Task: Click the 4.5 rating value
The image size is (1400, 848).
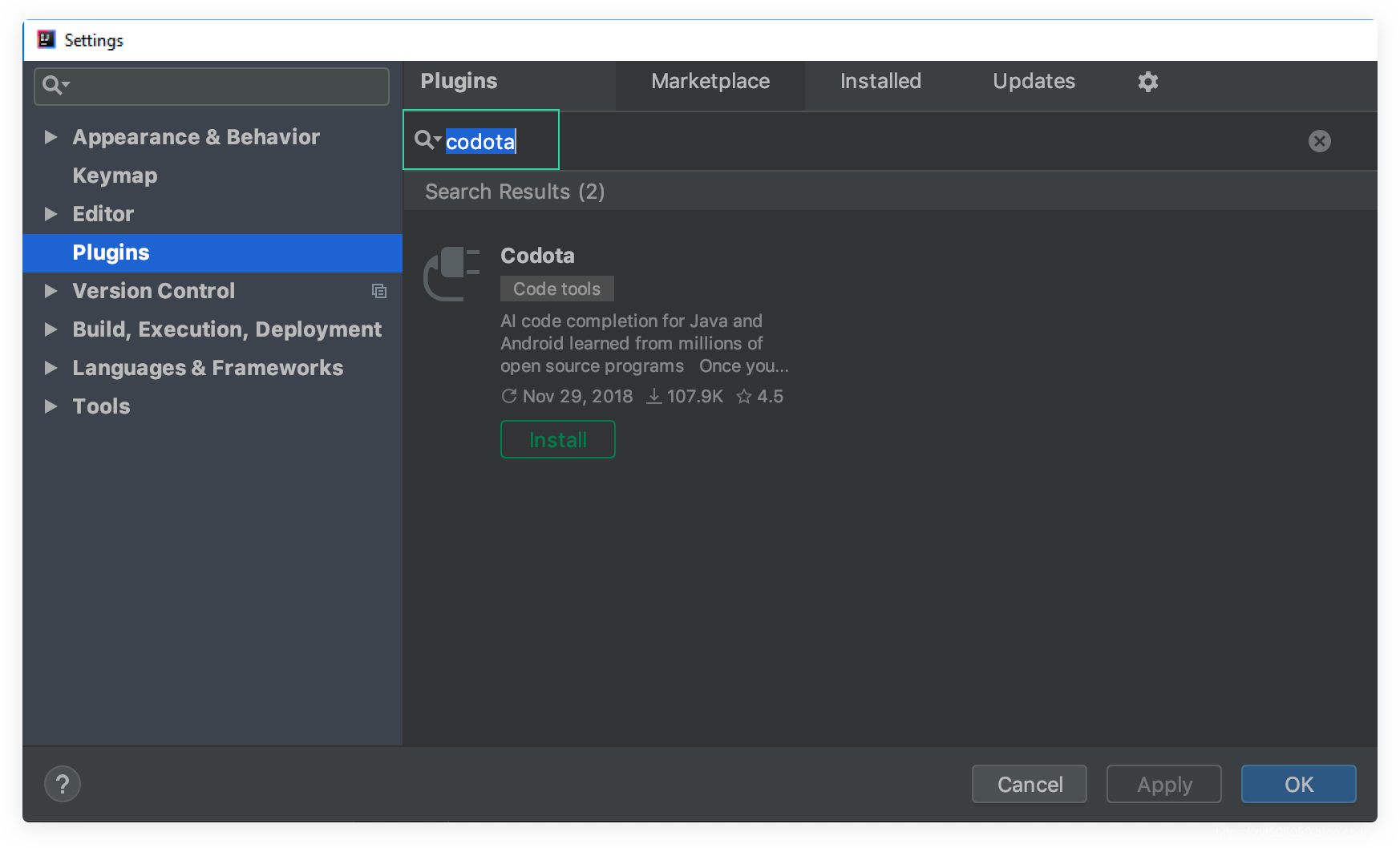Action: point(770,397)
